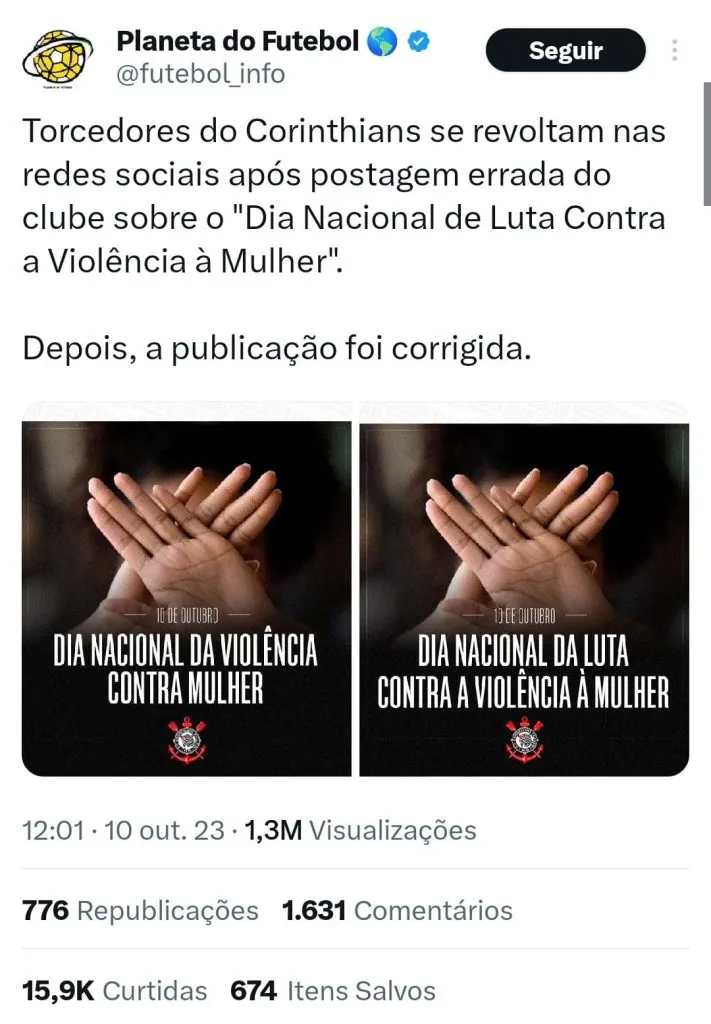Click the blue verified badge icon

[419, 42]
